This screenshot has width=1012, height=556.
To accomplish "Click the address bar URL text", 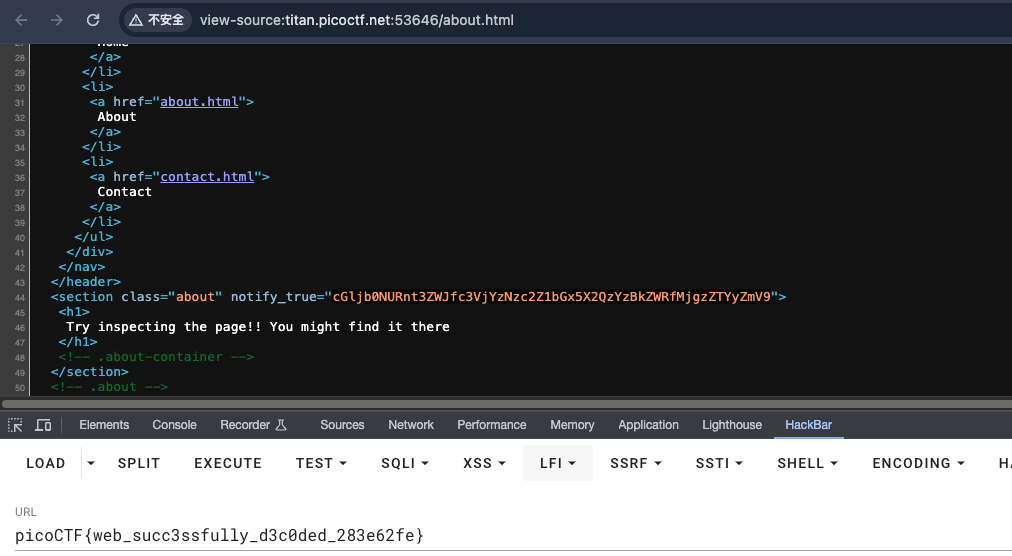I will point(357,20).
